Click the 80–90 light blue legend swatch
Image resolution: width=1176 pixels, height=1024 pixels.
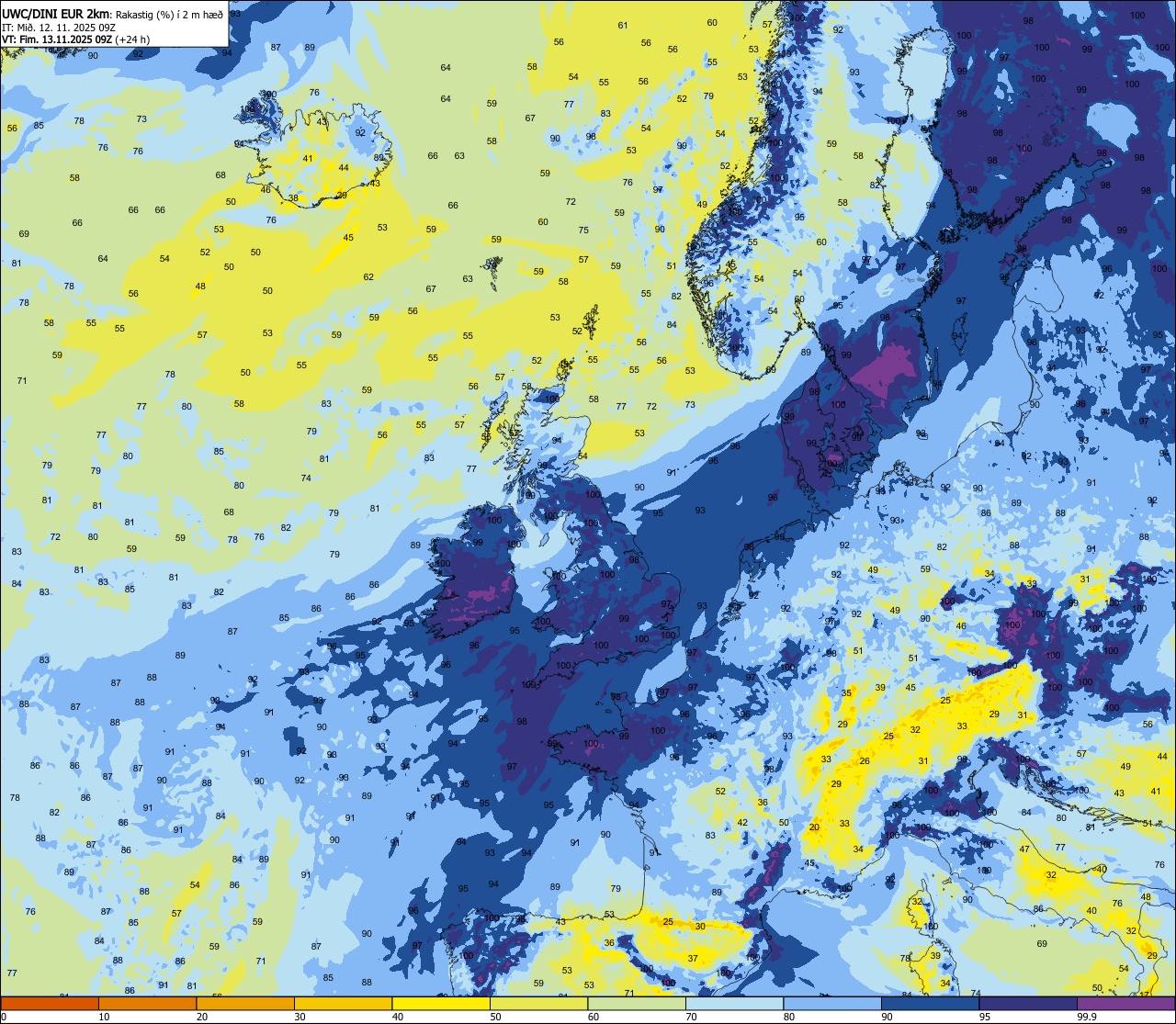click(x=832, y=1003)
